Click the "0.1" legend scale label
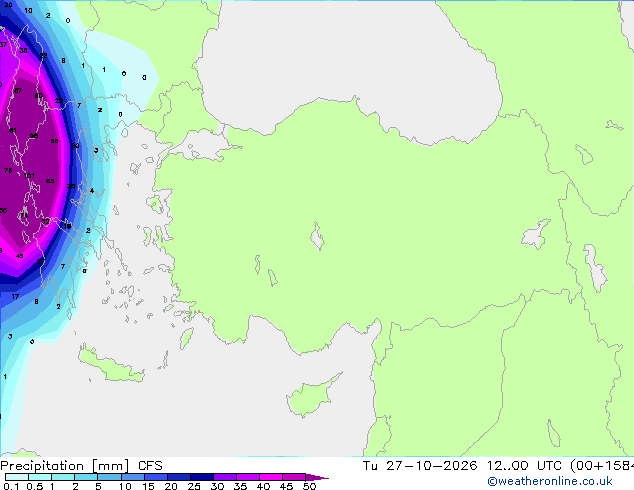 click(11, 486)
